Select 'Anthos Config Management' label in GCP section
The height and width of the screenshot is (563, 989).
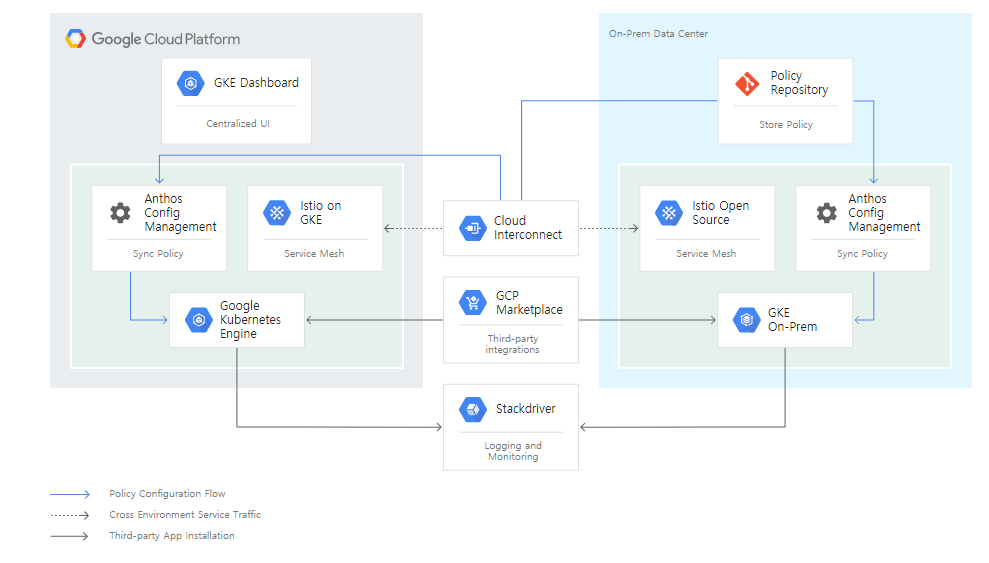tap(180, 212)
